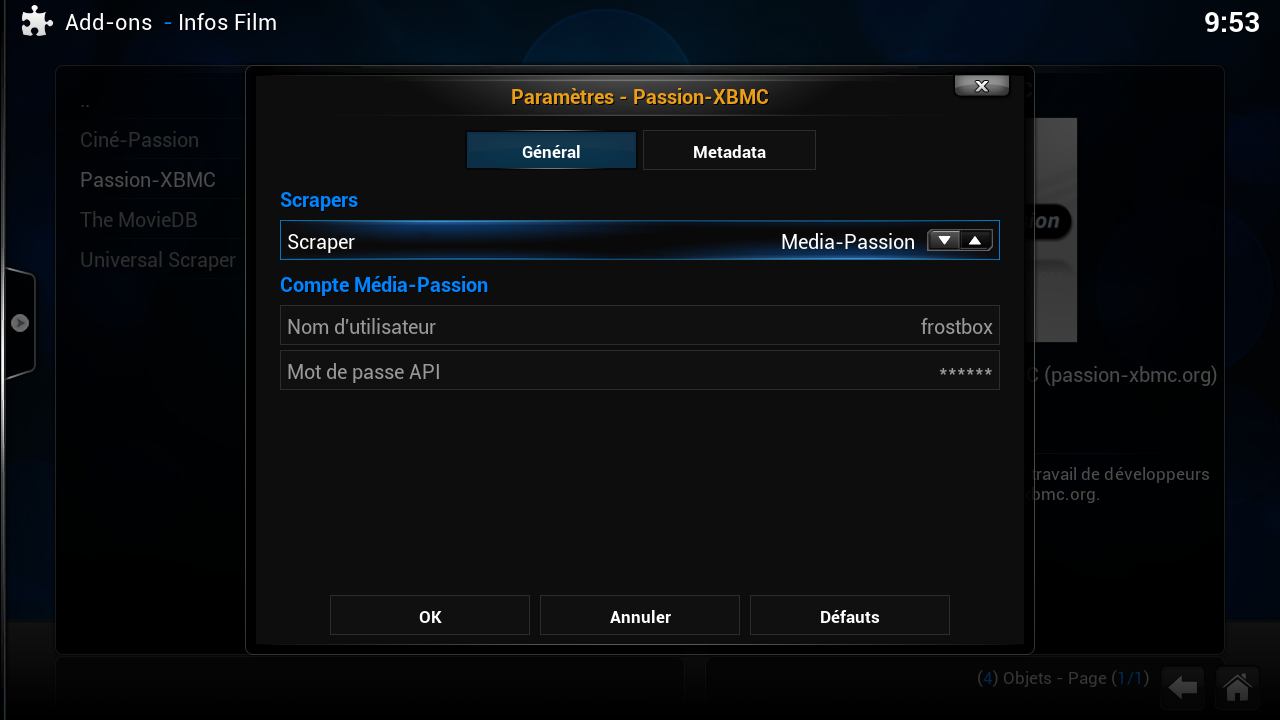1280x720 pixels.
Task: Click the Home icon in bottom corner
Action: pyautogui.click(x=1237, y=687)
